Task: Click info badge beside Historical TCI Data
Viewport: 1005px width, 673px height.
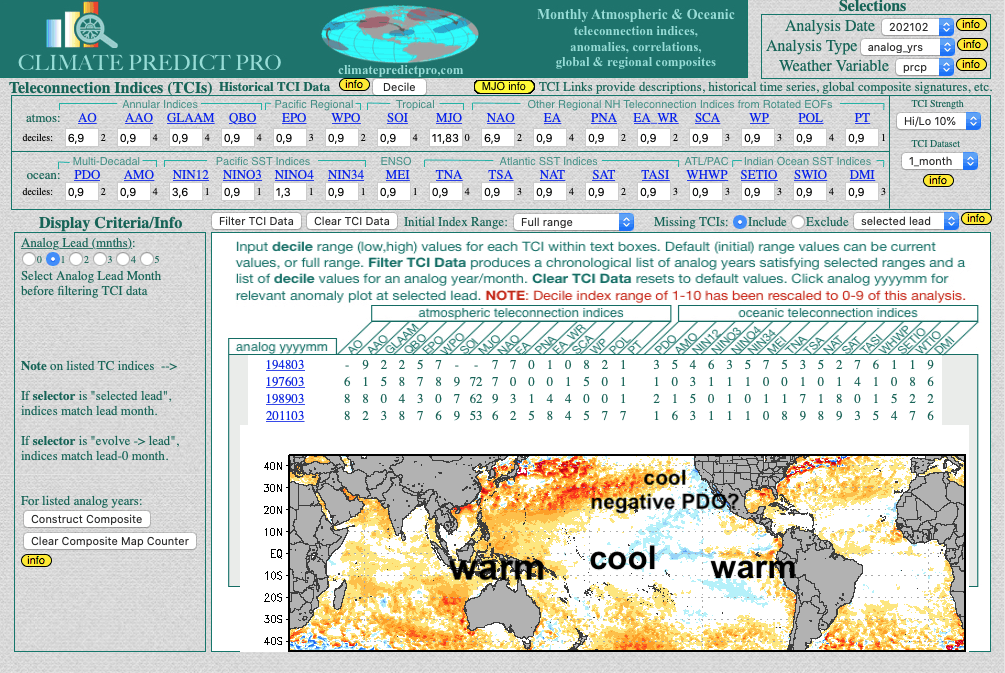Action: (x=353, y=86)
